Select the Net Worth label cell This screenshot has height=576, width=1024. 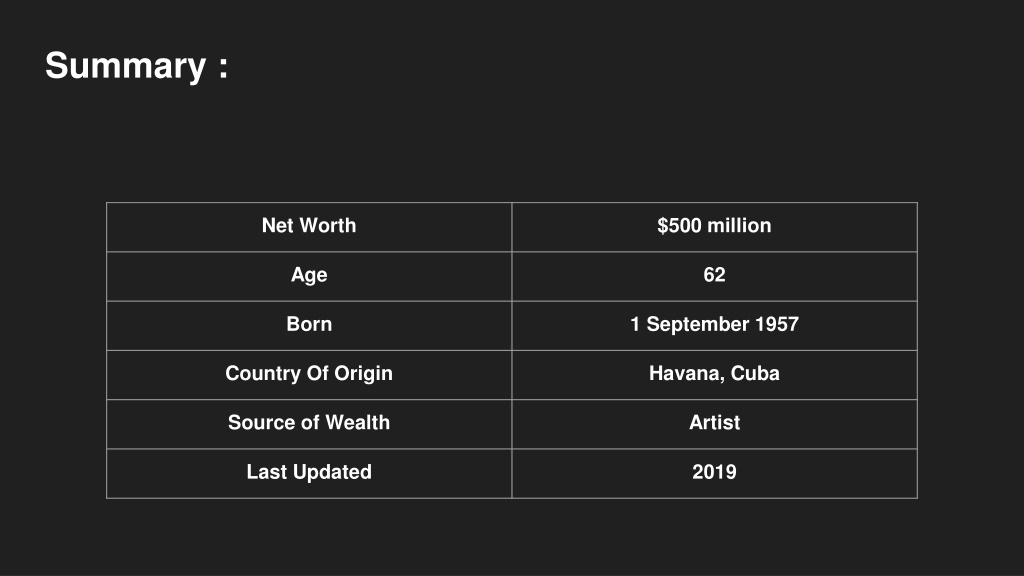[x=309, y=227]
